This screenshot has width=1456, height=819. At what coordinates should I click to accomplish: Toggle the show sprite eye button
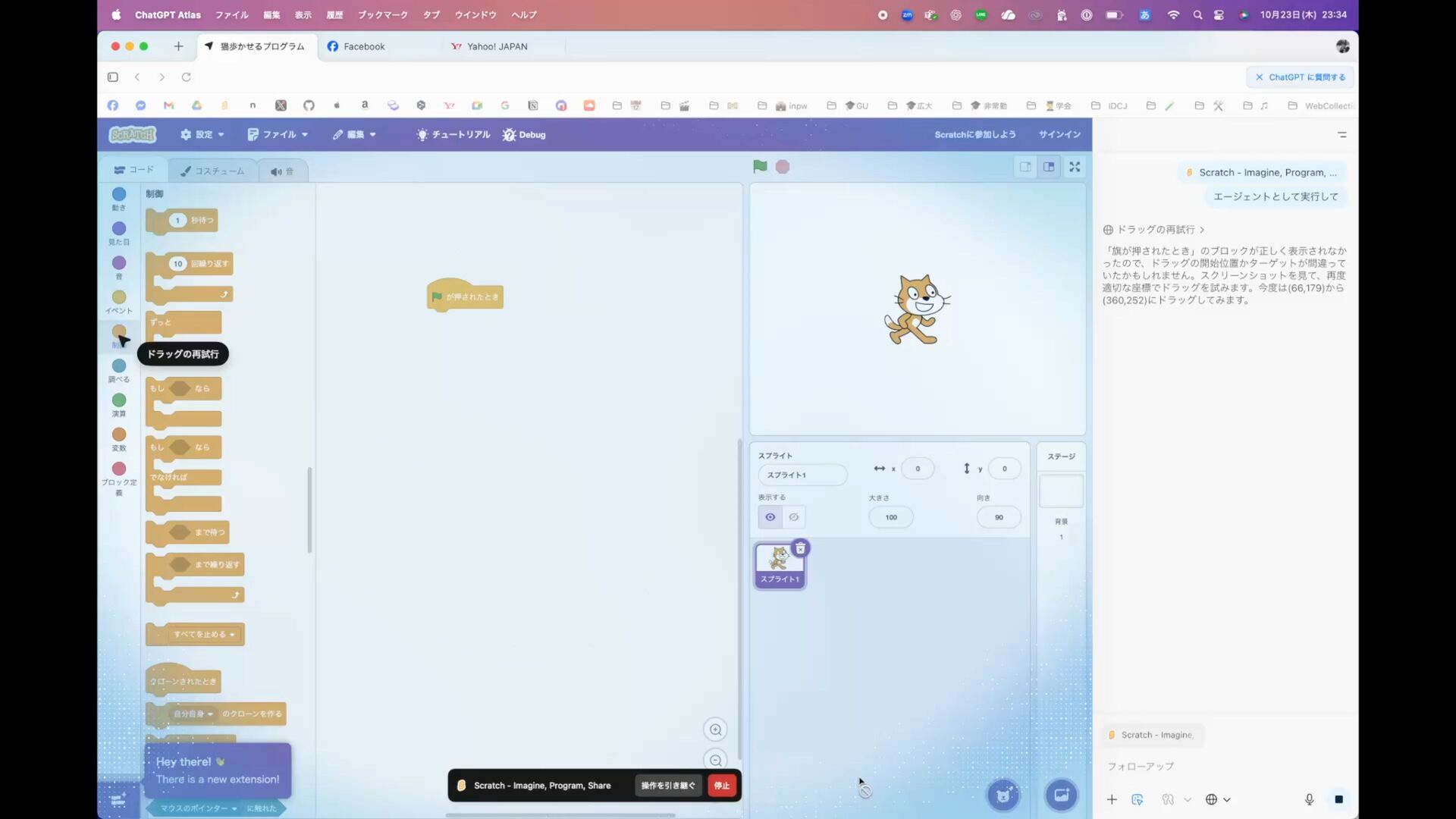tap(770, 517)
